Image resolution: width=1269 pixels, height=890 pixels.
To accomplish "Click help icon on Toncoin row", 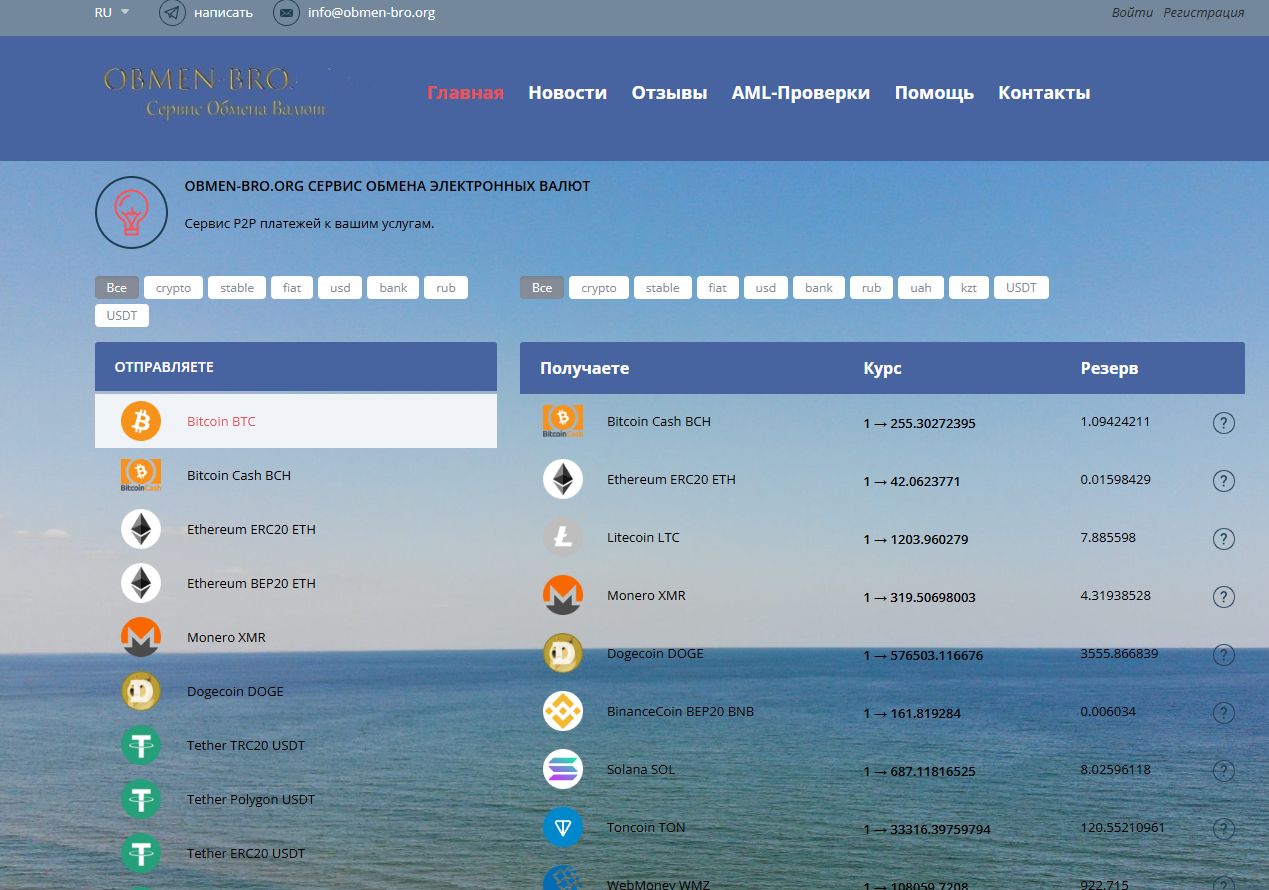I will (x=1223, y=829).
